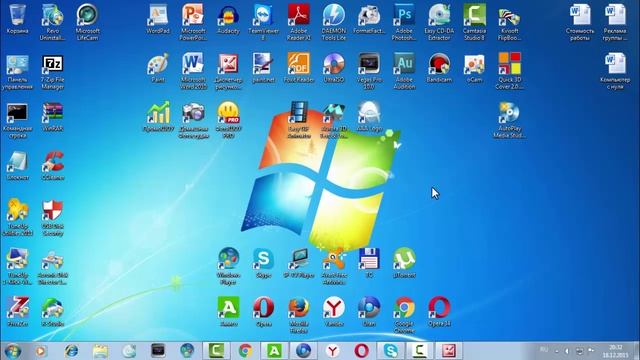640x360 pixels.
Task: Click the RU language indicator in the tray
Action: [x=544, y=349]
